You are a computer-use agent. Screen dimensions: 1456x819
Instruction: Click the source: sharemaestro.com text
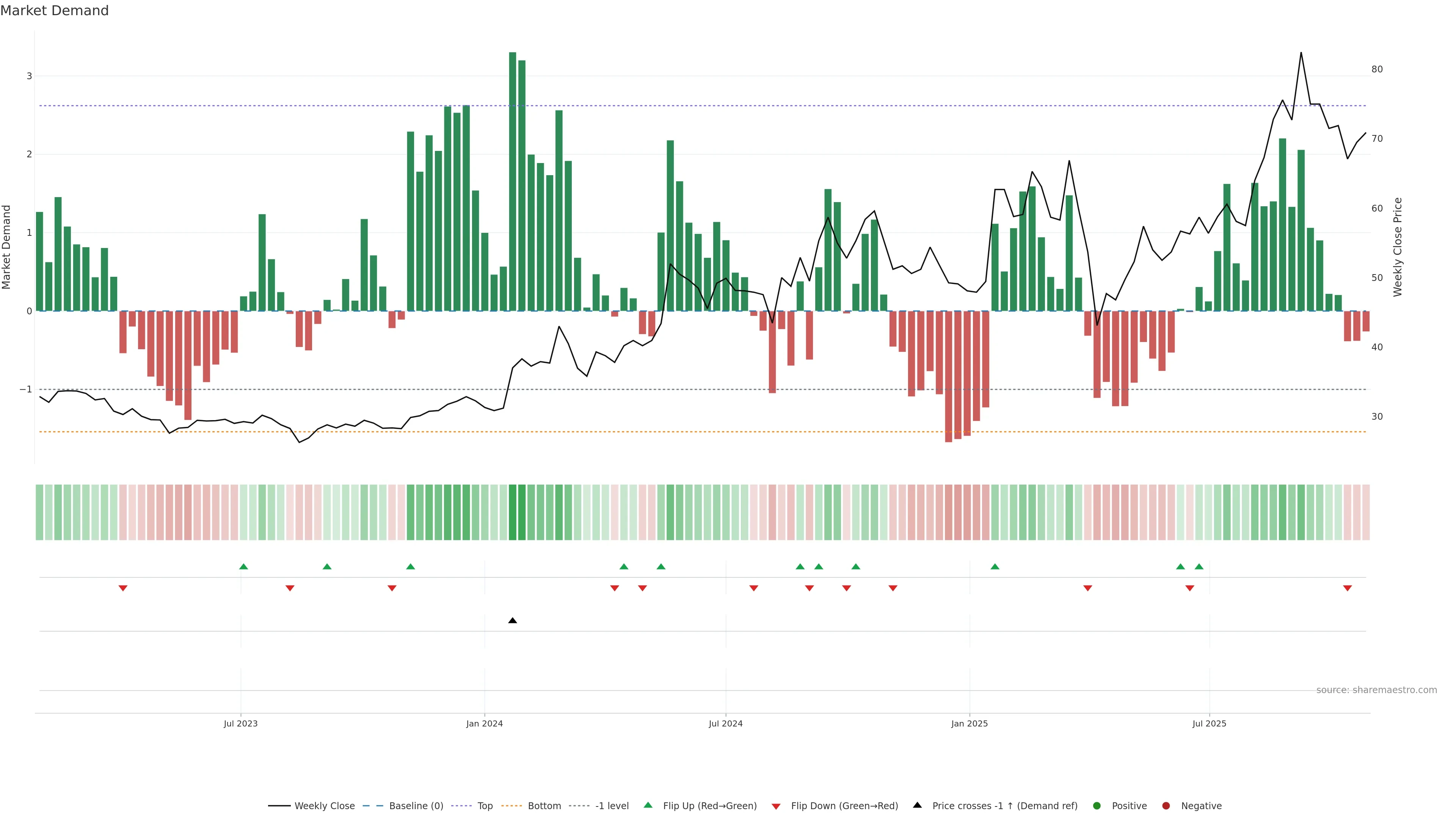pos(1376,690)
